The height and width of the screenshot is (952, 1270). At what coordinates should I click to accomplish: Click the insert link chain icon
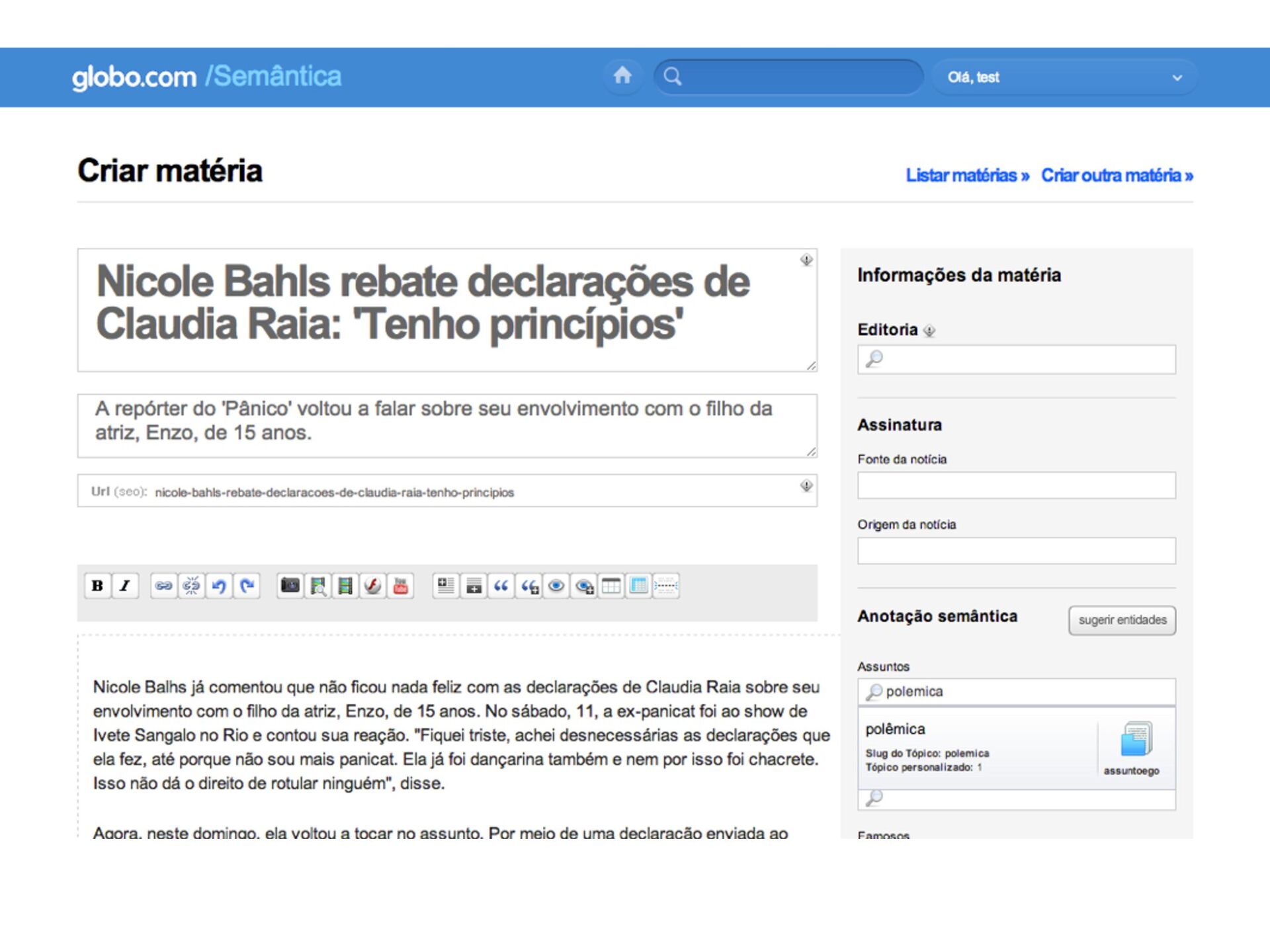(x=163, y=586)
